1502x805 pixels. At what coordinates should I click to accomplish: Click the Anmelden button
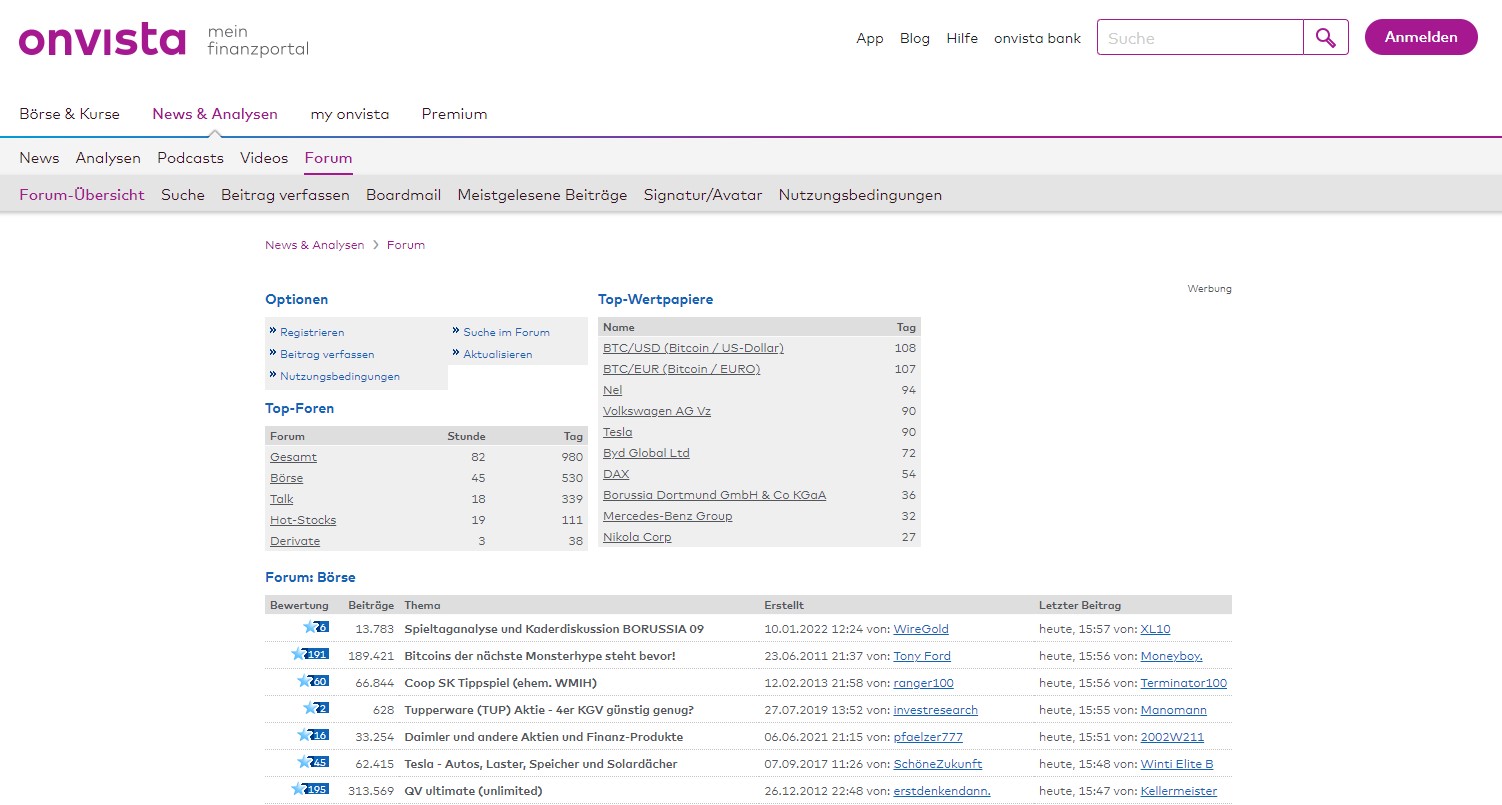1421,37
